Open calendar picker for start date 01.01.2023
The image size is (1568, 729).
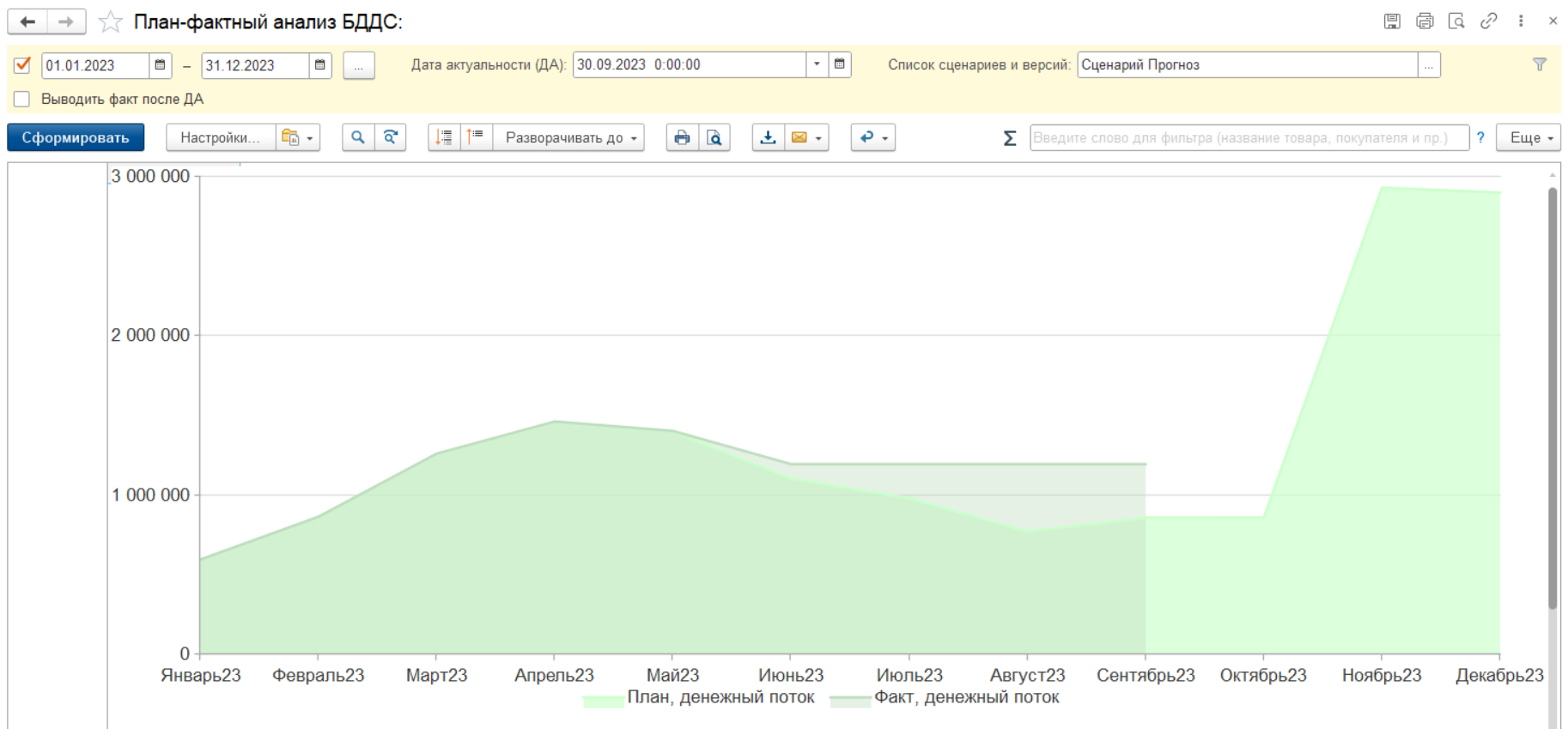point(160,65)
